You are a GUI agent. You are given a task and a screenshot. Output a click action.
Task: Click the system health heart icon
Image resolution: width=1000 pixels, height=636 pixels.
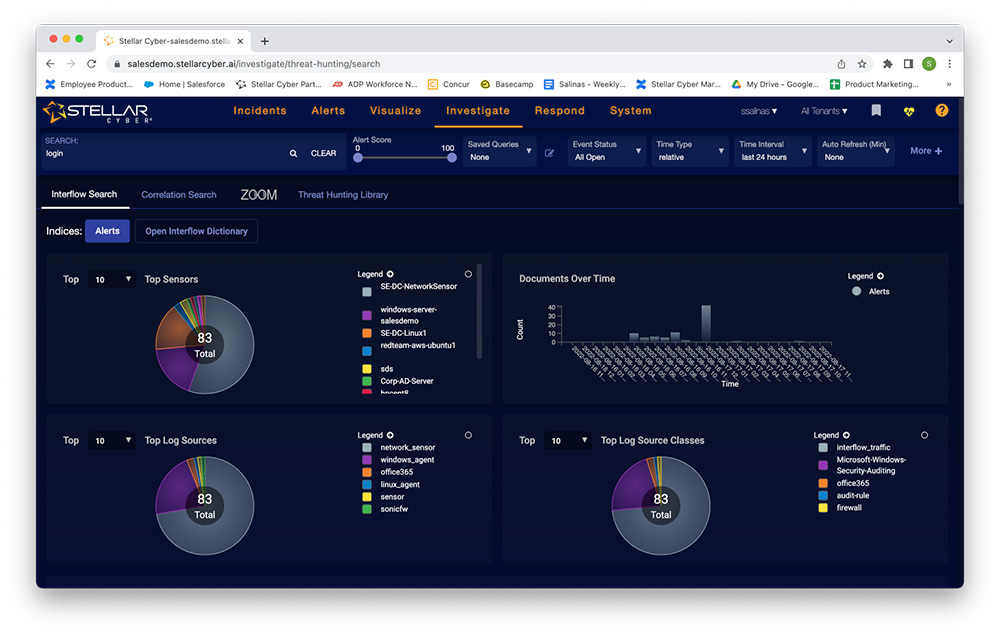pos(909,111)
